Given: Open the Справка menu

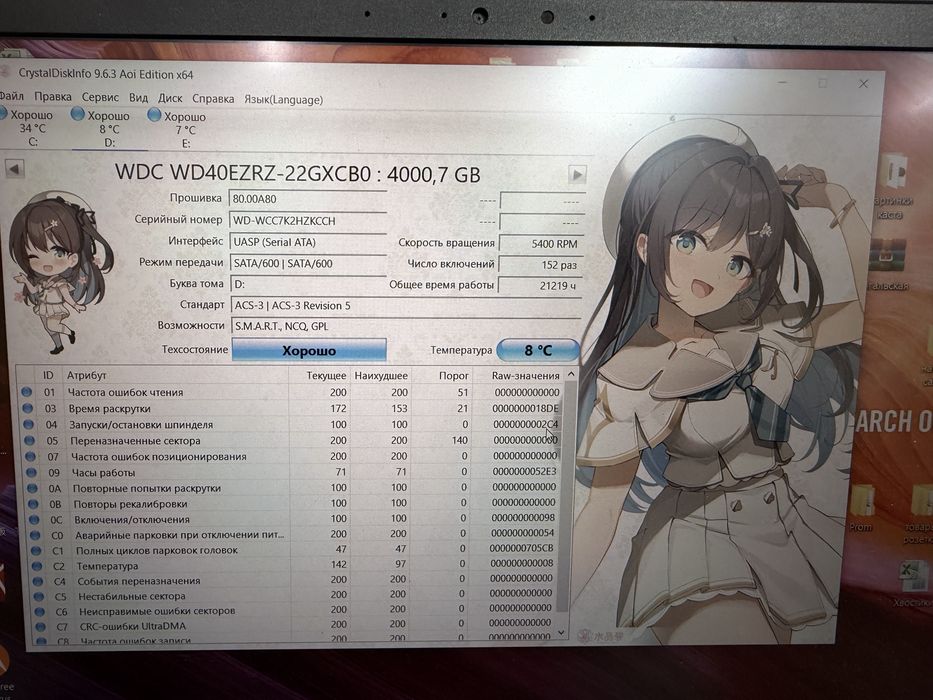Looking at the screenshot, I should tap(213, 99).
